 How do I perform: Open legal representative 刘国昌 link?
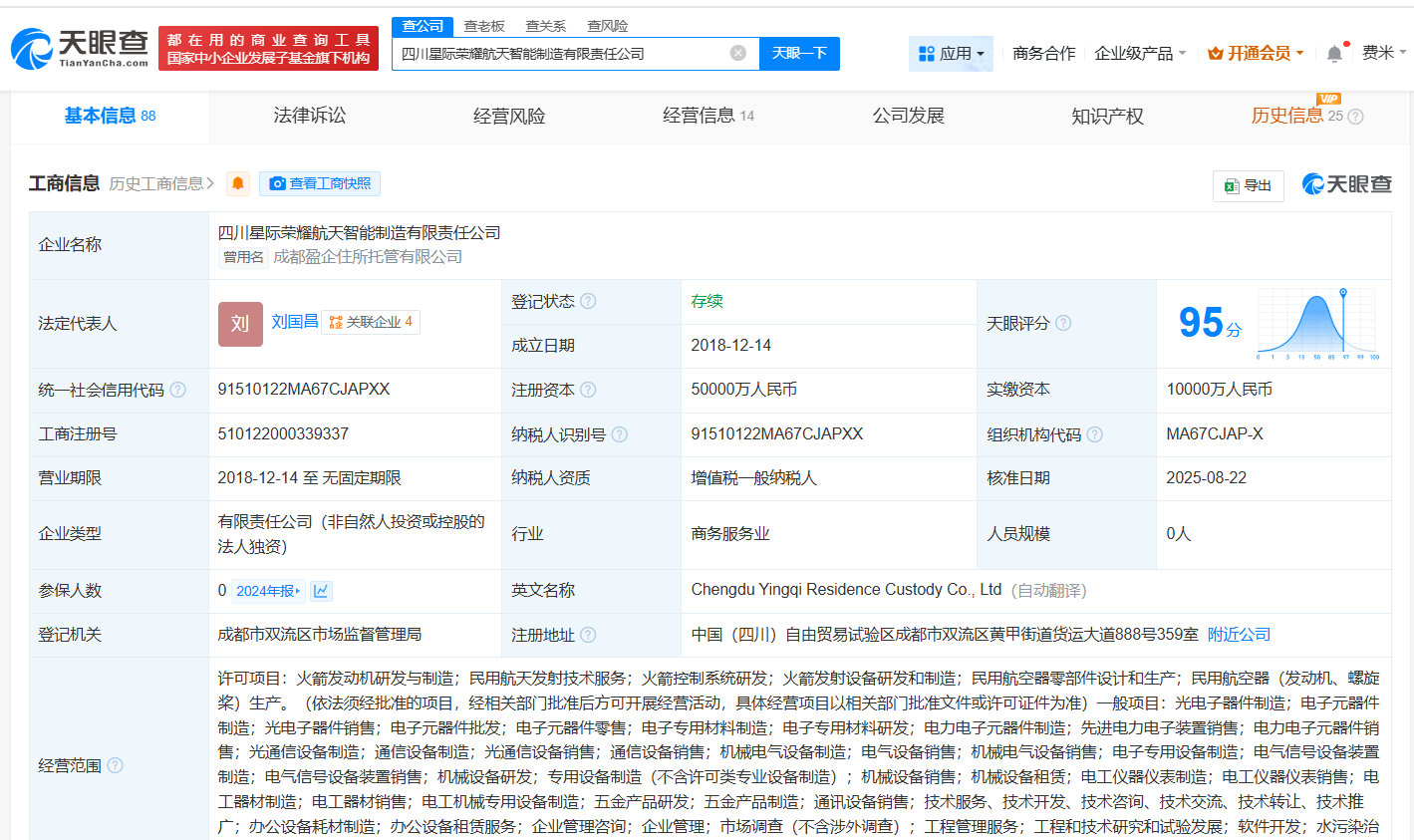point(294,321)
